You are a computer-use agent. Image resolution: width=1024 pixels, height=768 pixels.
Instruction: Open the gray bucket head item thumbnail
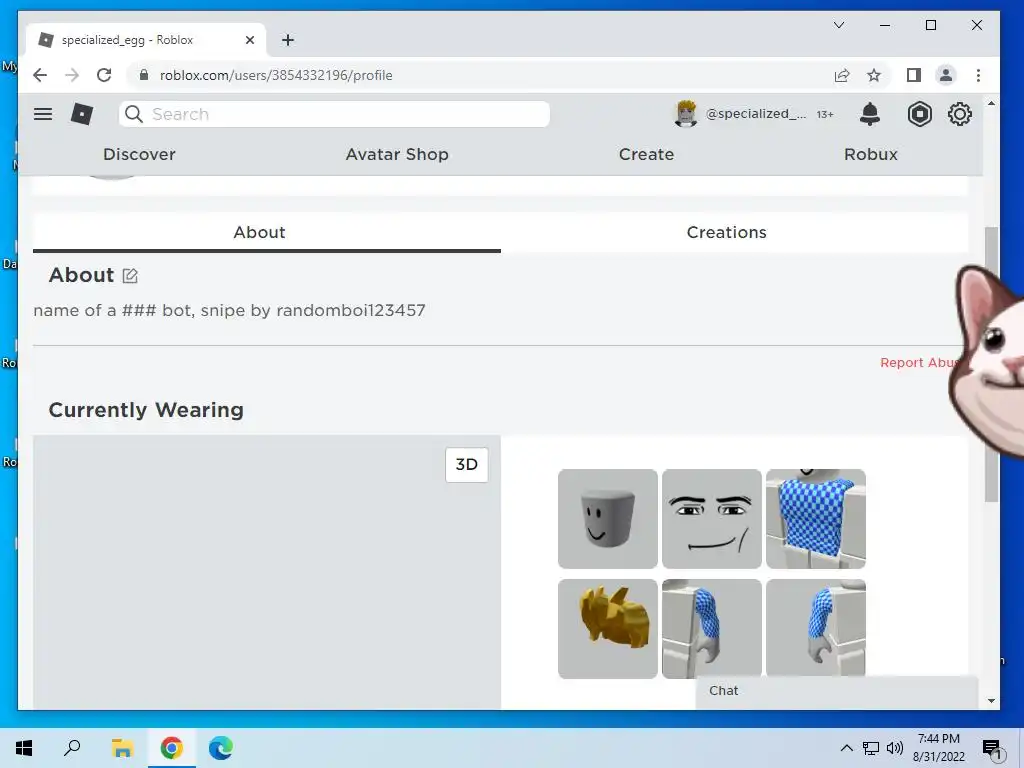[607, 519]
